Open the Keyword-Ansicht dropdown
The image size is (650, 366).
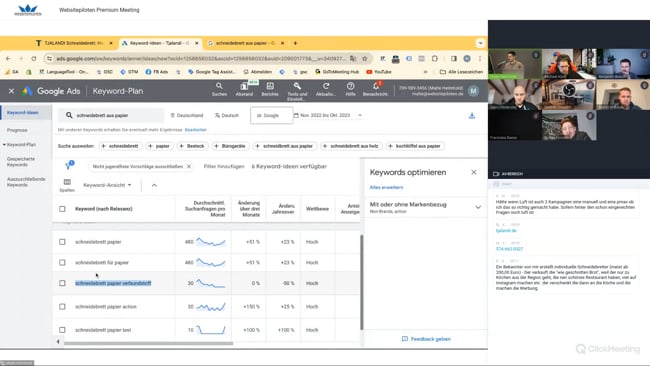(x=107, y=185)
